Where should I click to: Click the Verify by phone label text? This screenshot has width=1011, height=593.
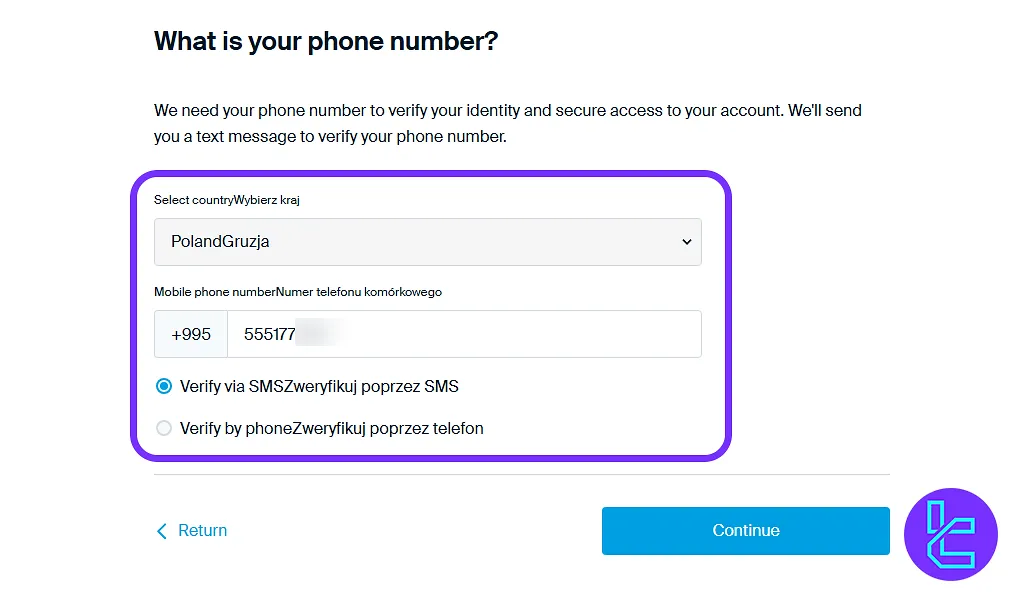coord(331,428)
